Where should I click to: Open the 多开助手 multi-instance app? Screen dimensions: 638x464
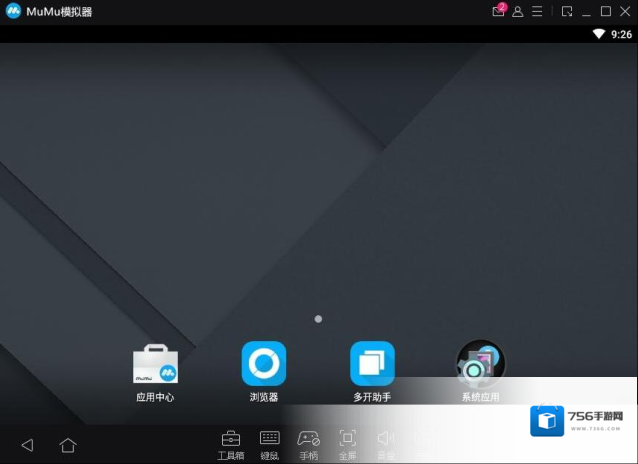coord(372,364)
